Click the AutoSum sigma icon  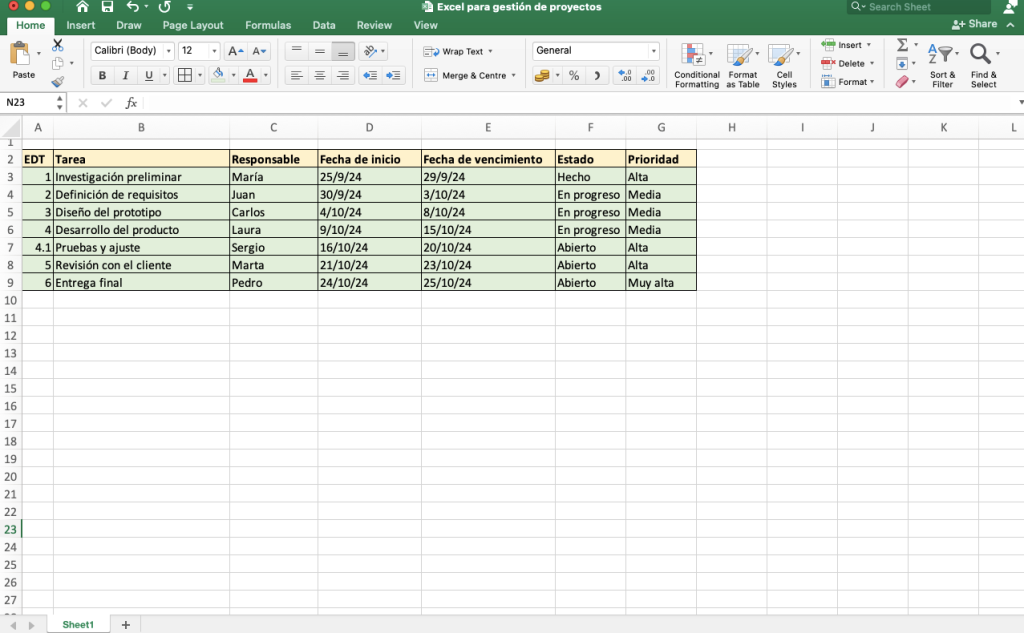coord(902,45)
